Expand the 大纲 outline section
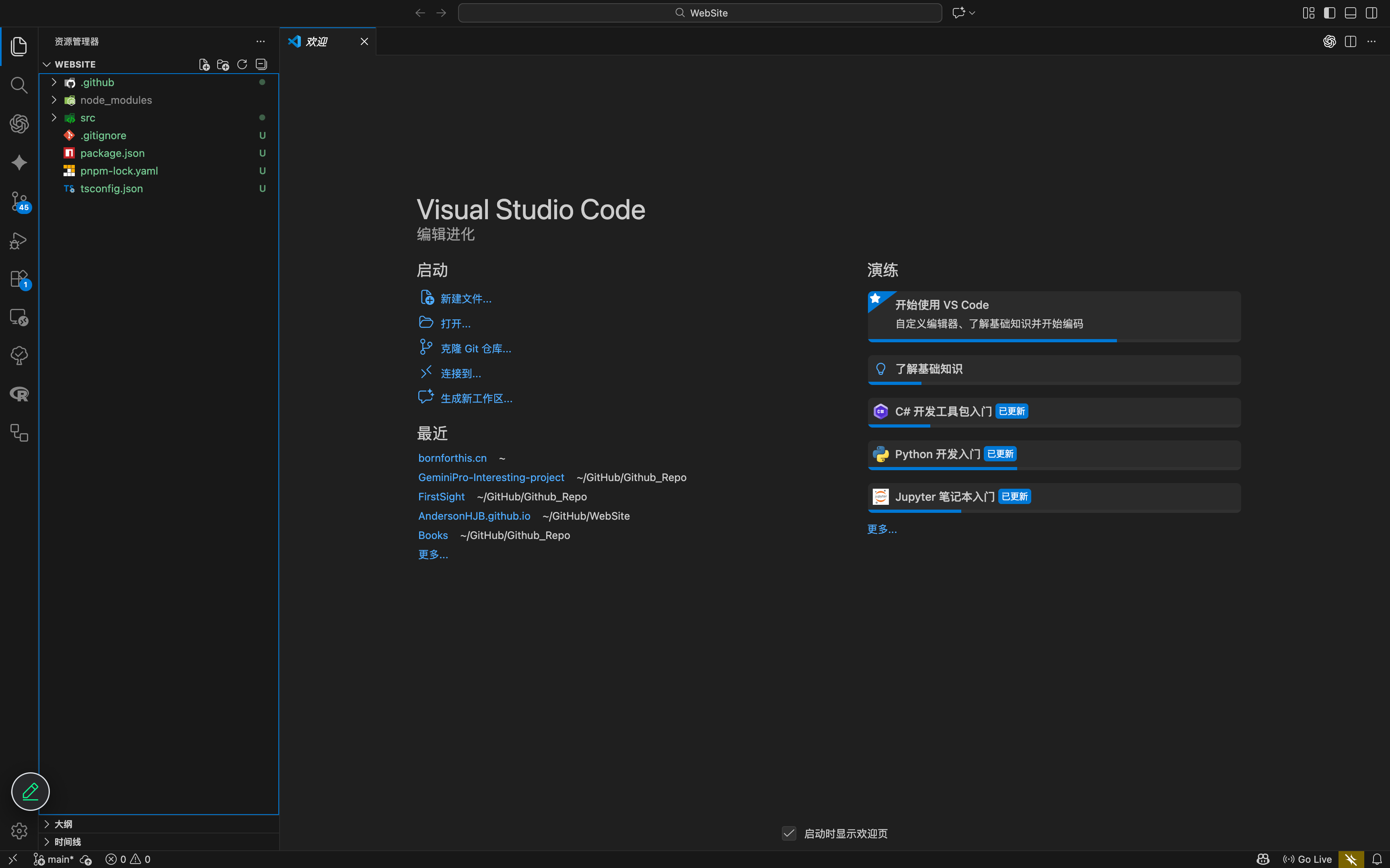Screen dimensions: 1390x868 pyautogui.click(x=159, y=825)
